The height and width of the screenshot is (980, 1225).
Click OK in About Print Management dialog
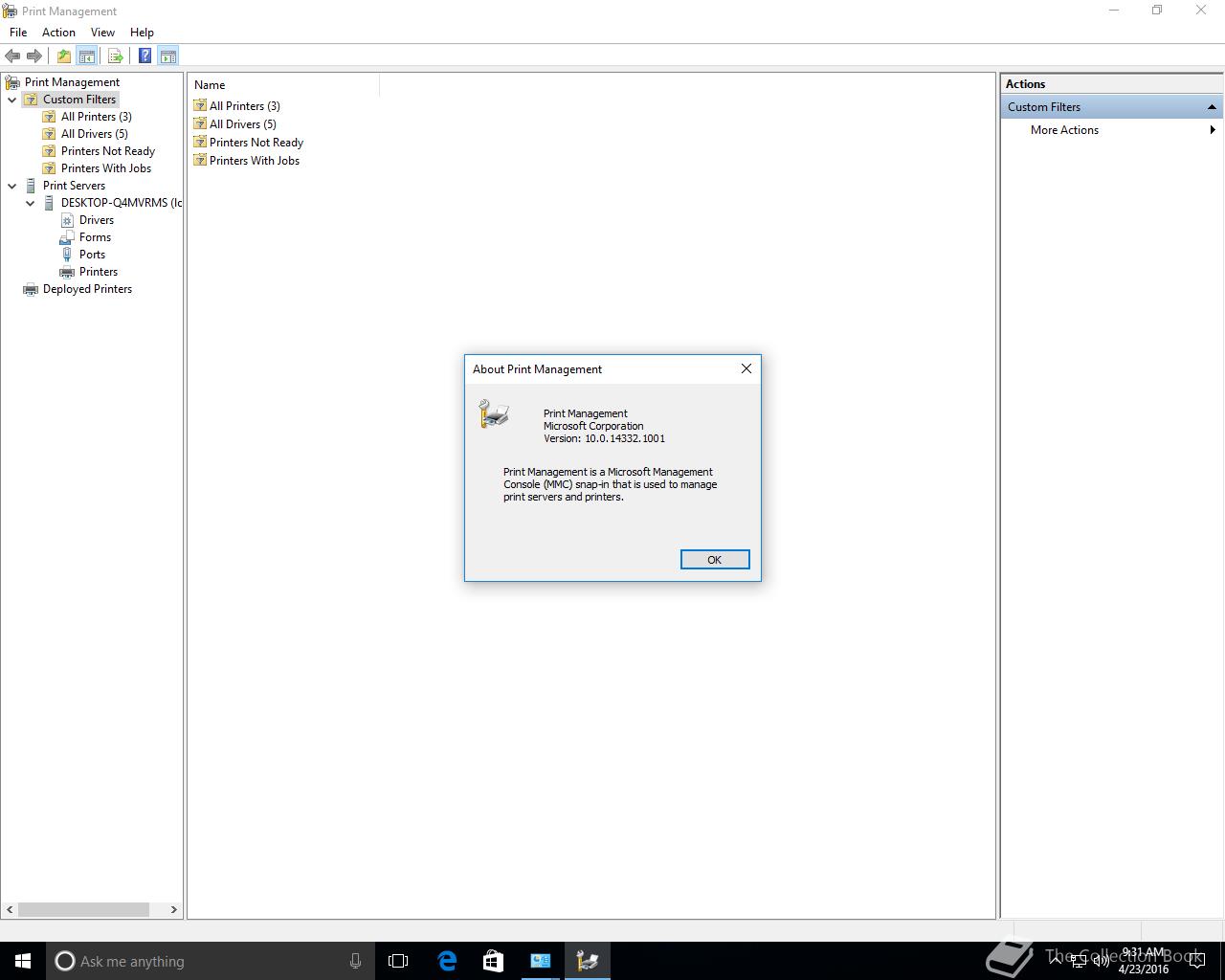[715, 560]
